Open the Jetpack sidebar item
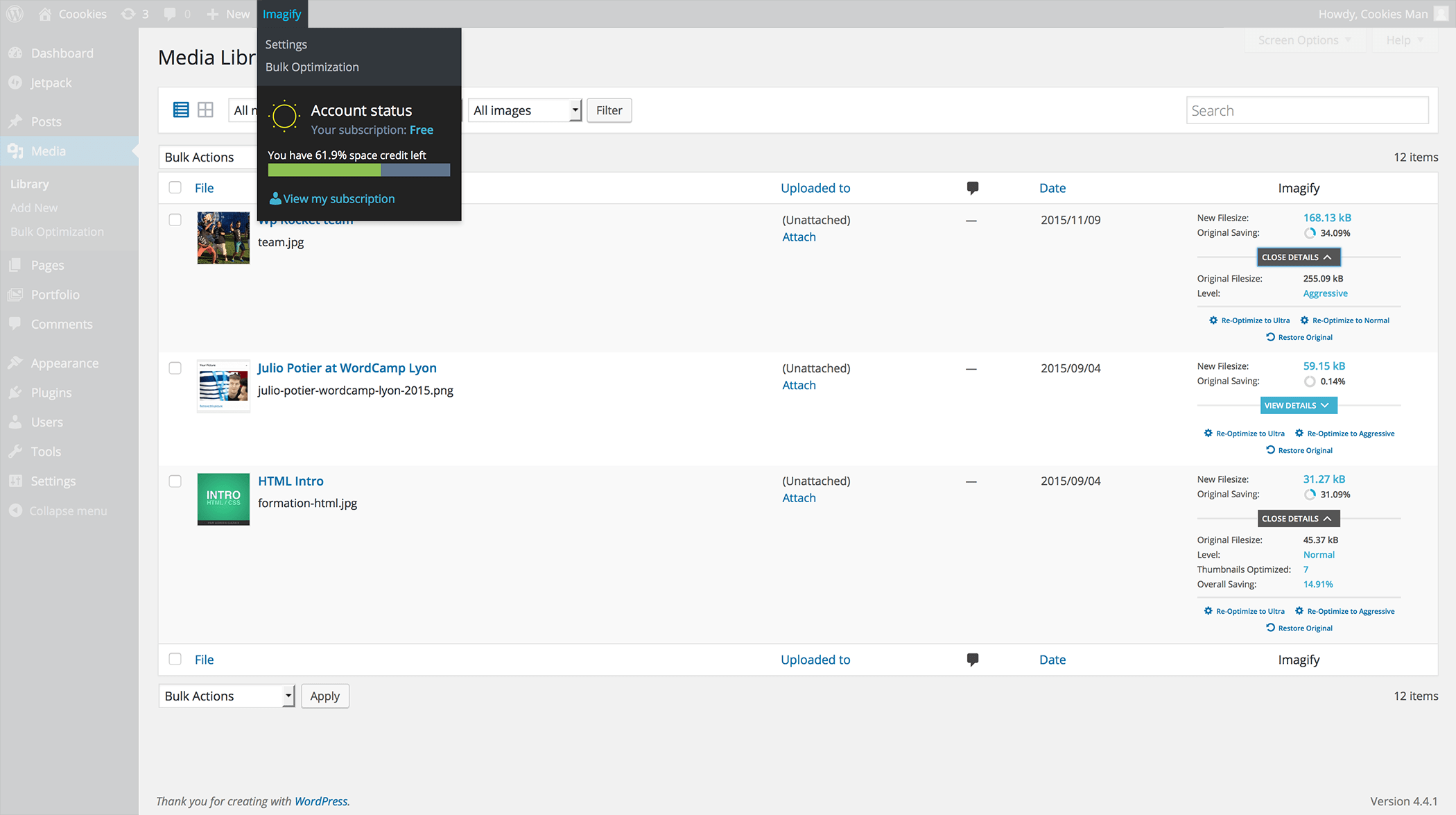 pyautogui.click(x=51, y=83)
